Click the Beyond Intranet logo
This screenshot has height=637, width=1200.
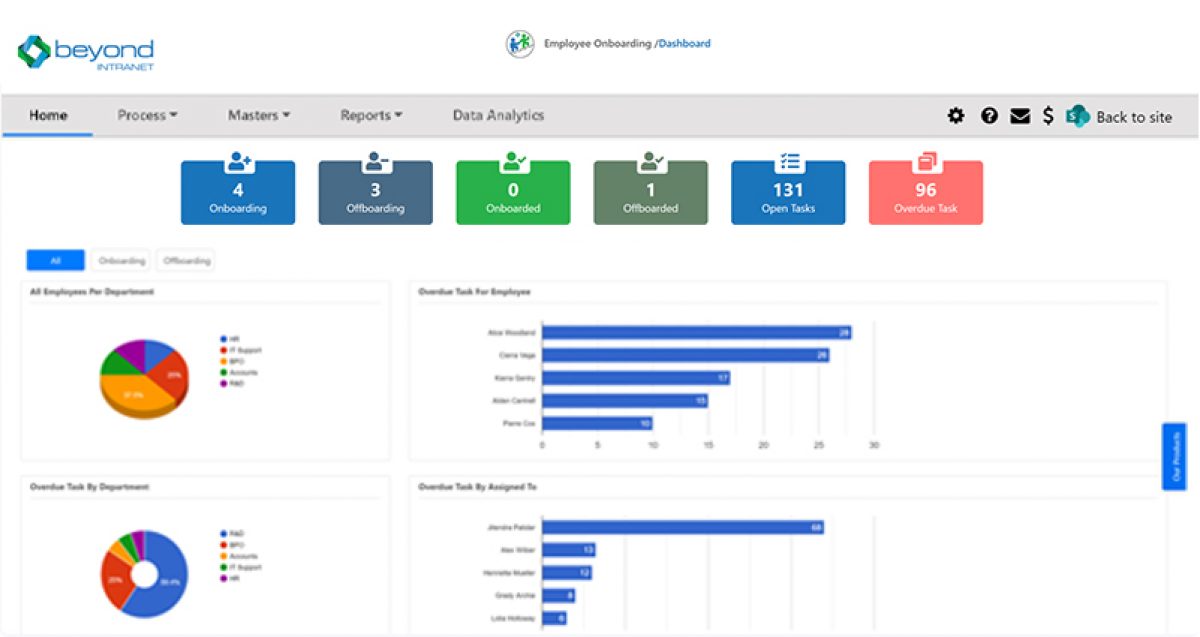tap(86, 52)
